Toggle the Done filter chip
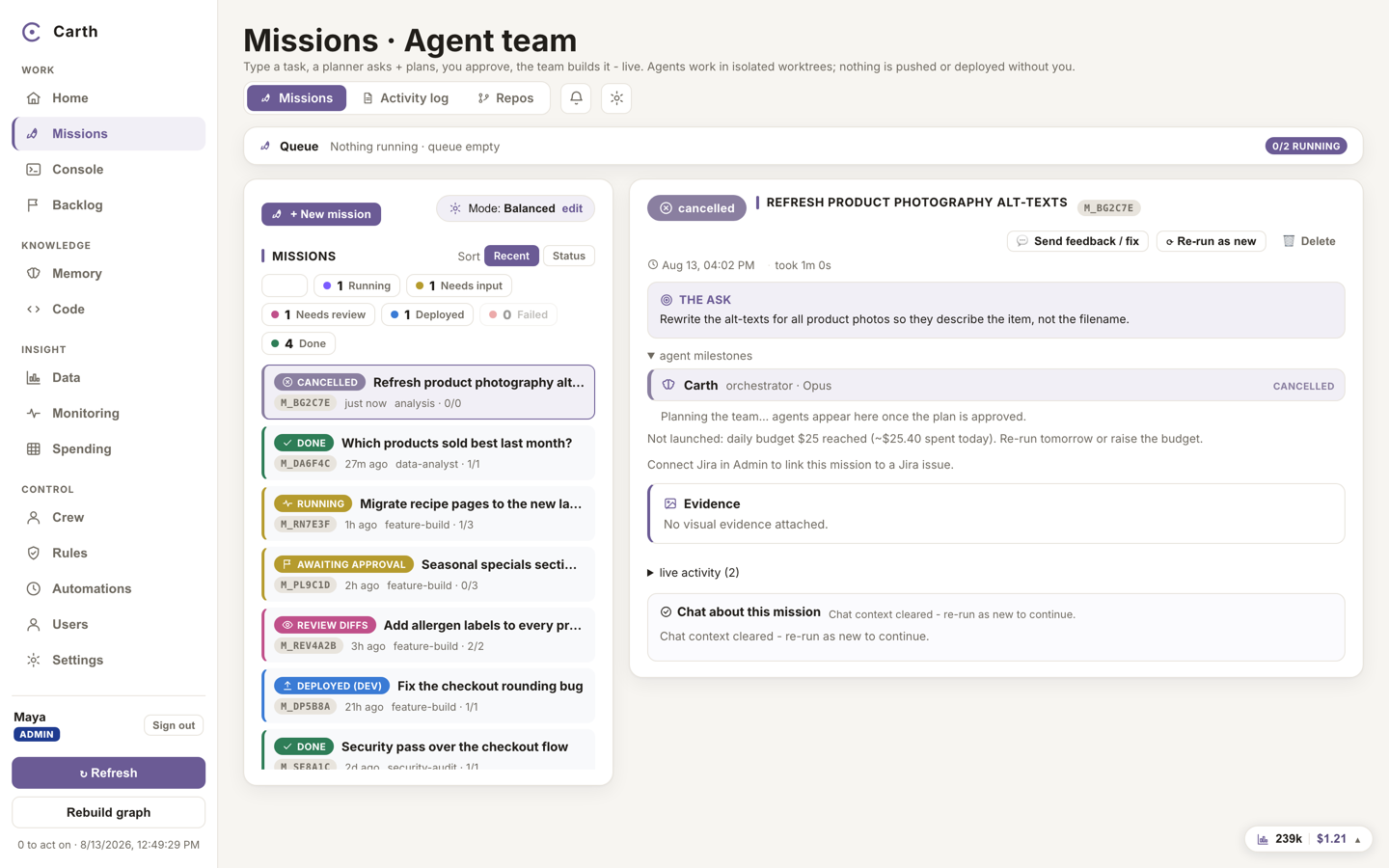 (299, 343)
